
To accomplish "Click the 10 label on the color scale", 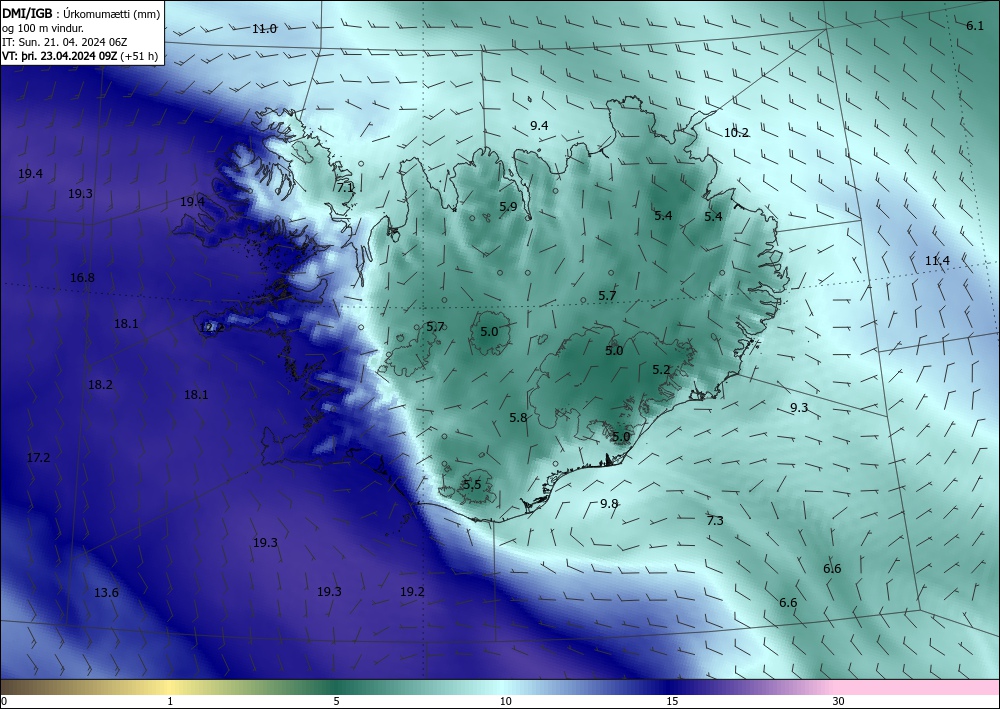I will [505, 701].
